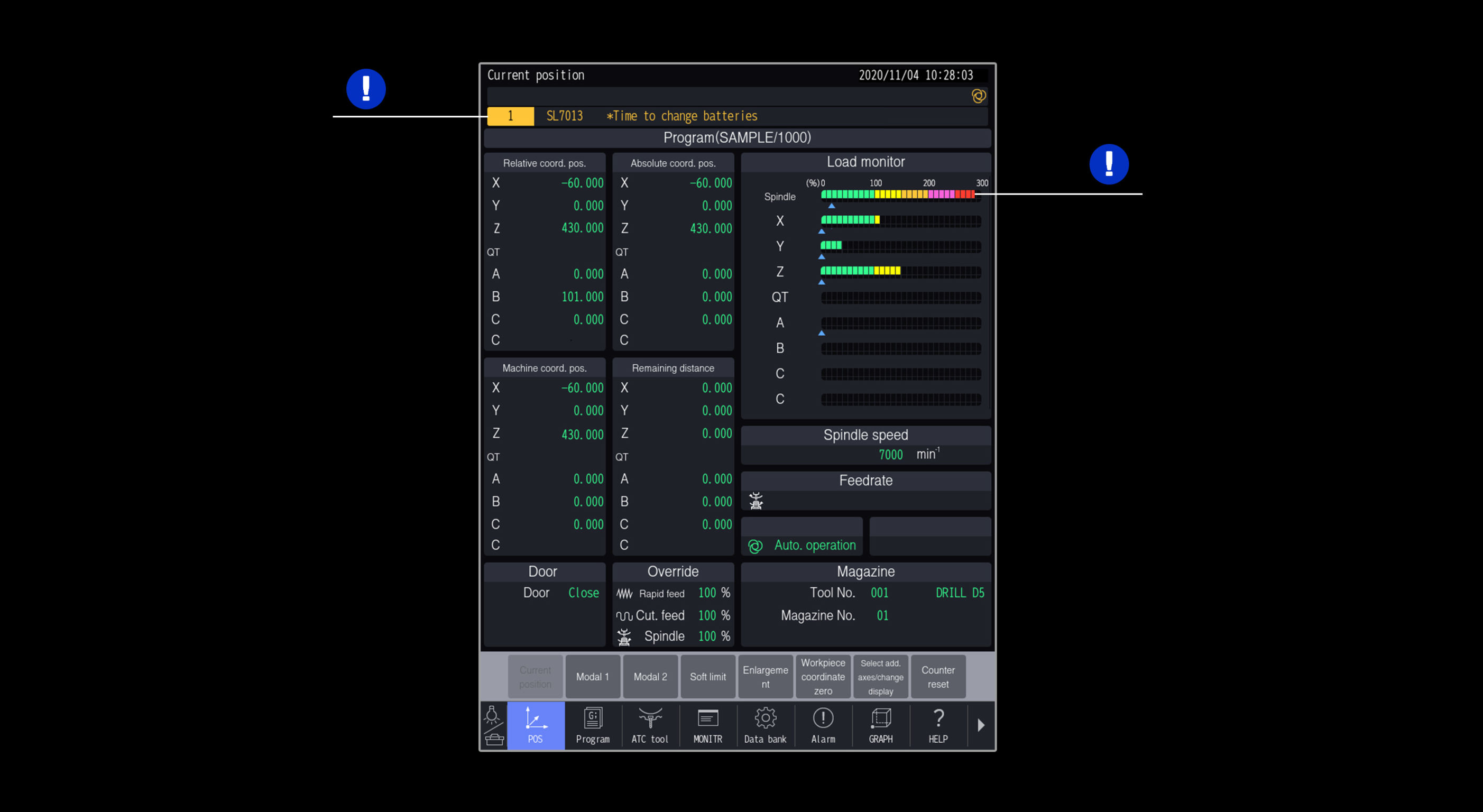Viewport: 1483px width, 812px height.
Task: Open Select add. axes/change display
Action: pos(880,677)
